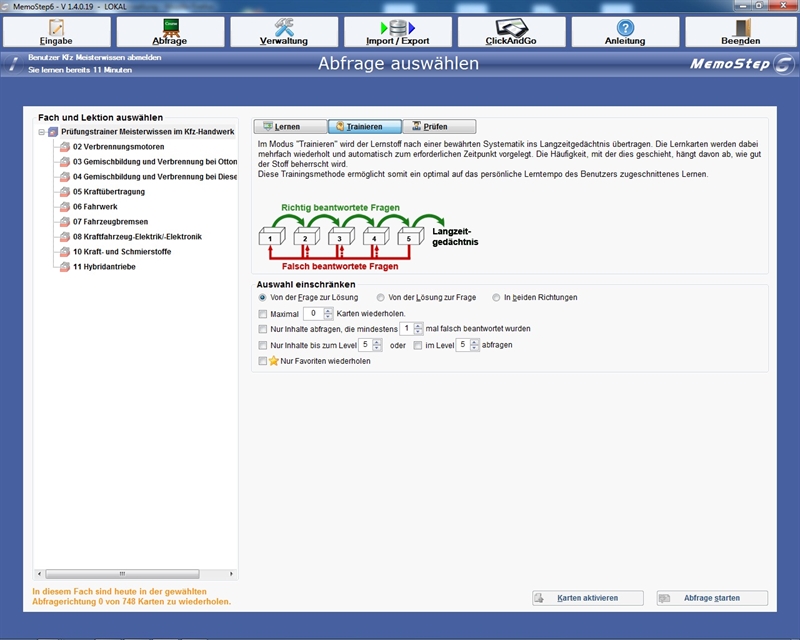
Task: Click the 'bis zum Level' number field
Action: 365,345
